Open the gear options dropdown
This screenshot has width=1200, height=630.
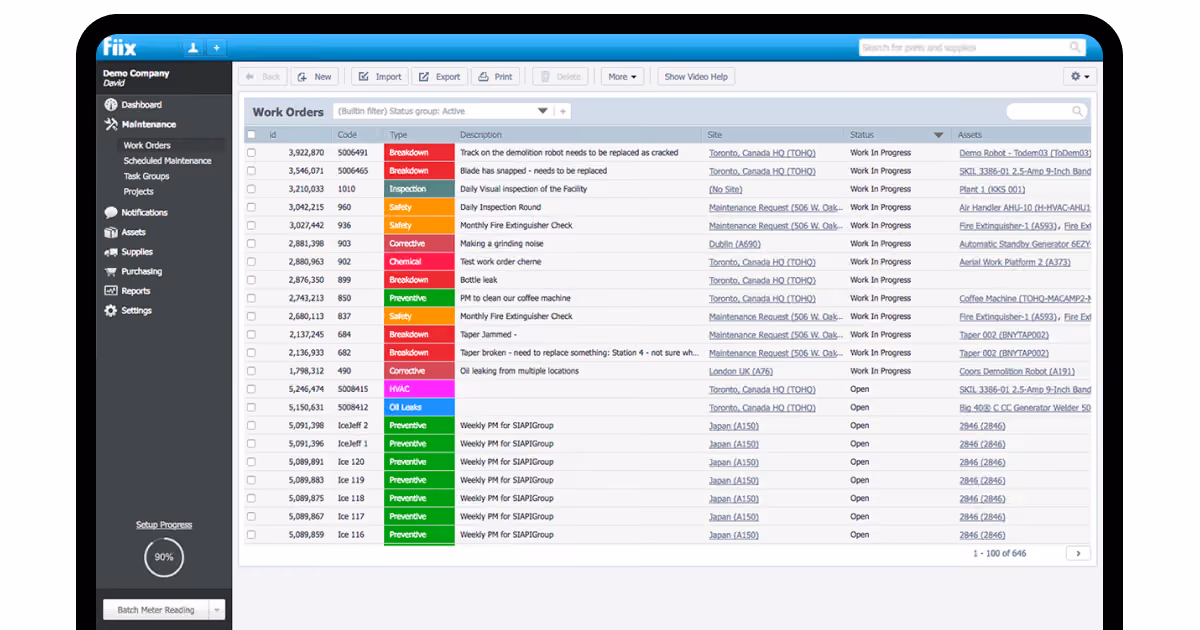click(1080, 77)
